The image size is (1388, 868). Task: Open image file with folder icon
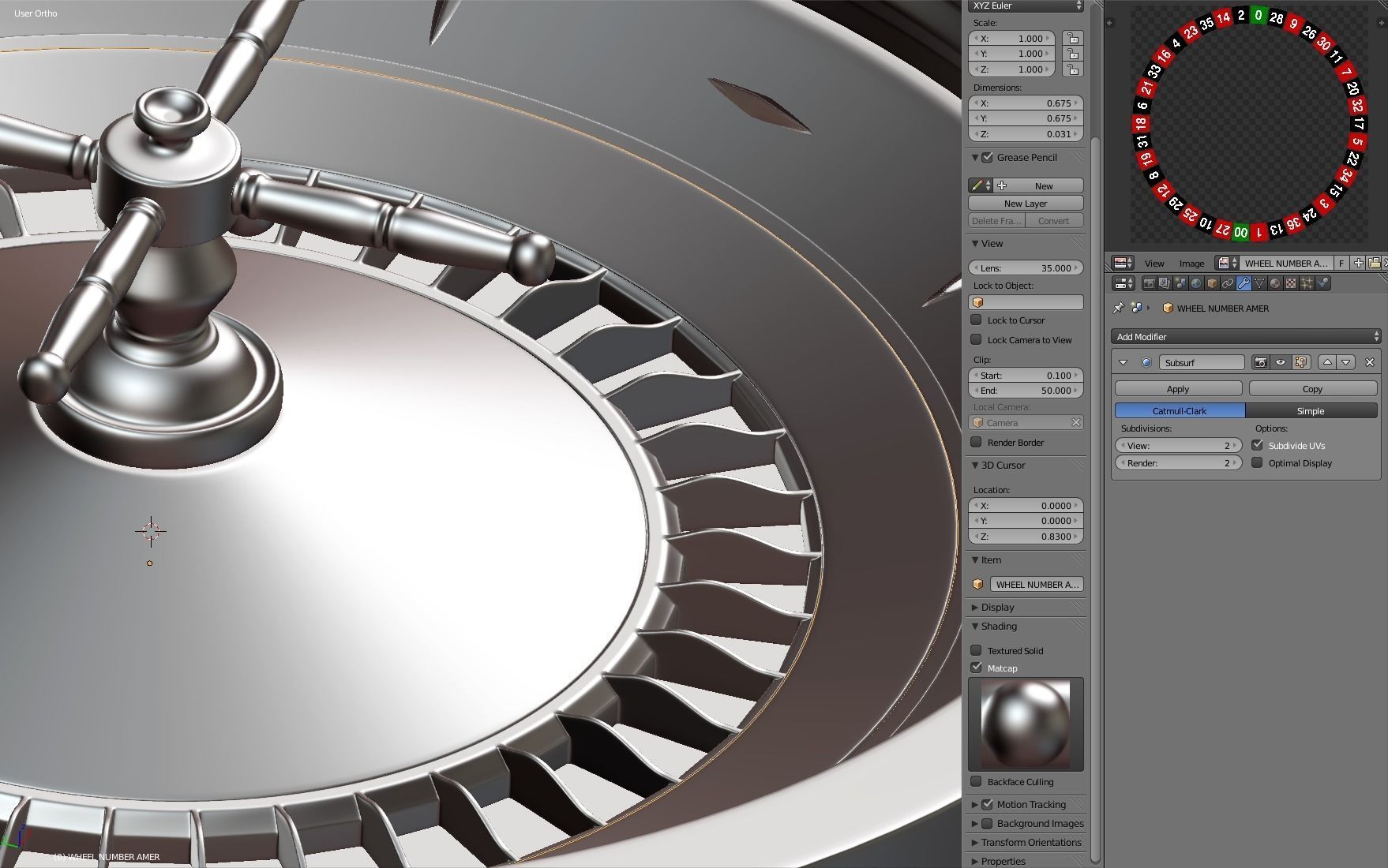(1374, 263)
